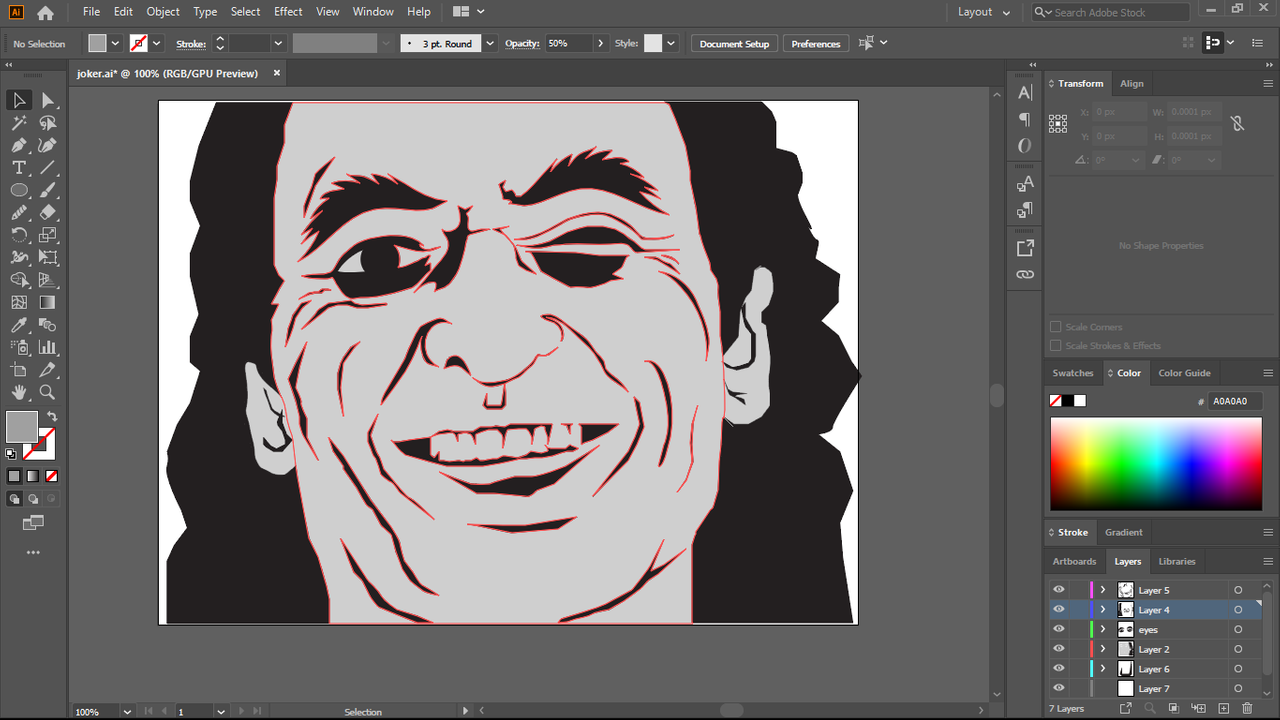Open stroke weight dropdown
Screen dimensions: 1280x720
tap(278, 44)
